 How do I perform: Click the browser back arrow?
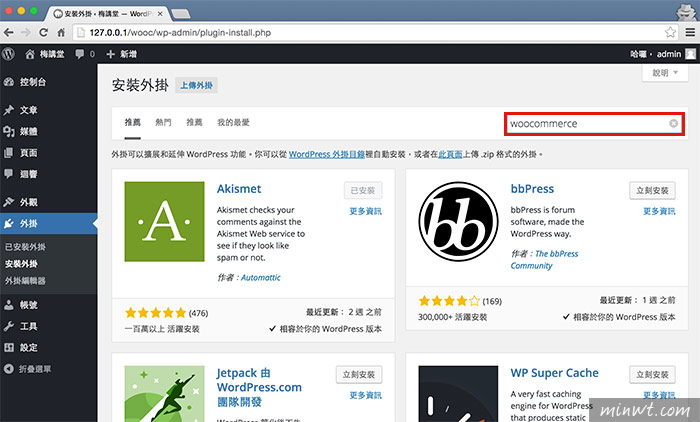point(8,32)
